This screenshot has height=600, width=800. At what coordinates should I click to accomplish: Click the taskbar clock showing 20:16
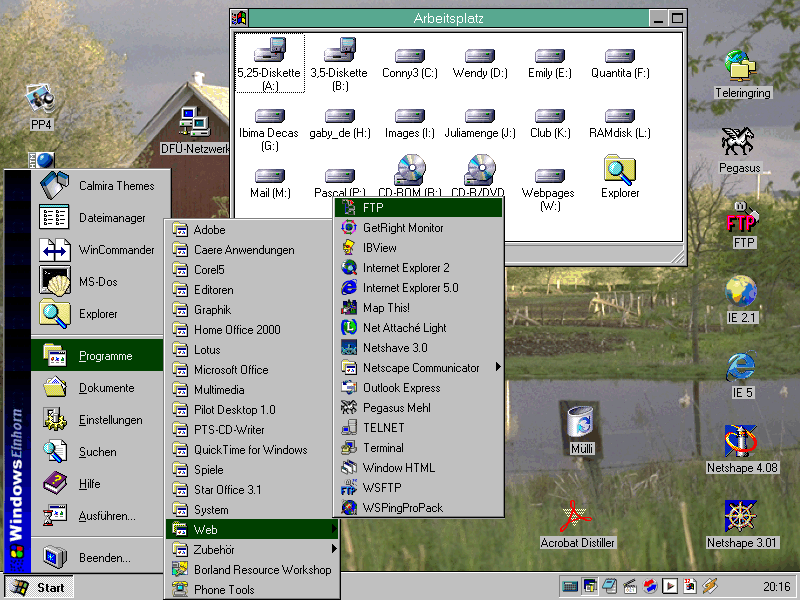[776, 587]
